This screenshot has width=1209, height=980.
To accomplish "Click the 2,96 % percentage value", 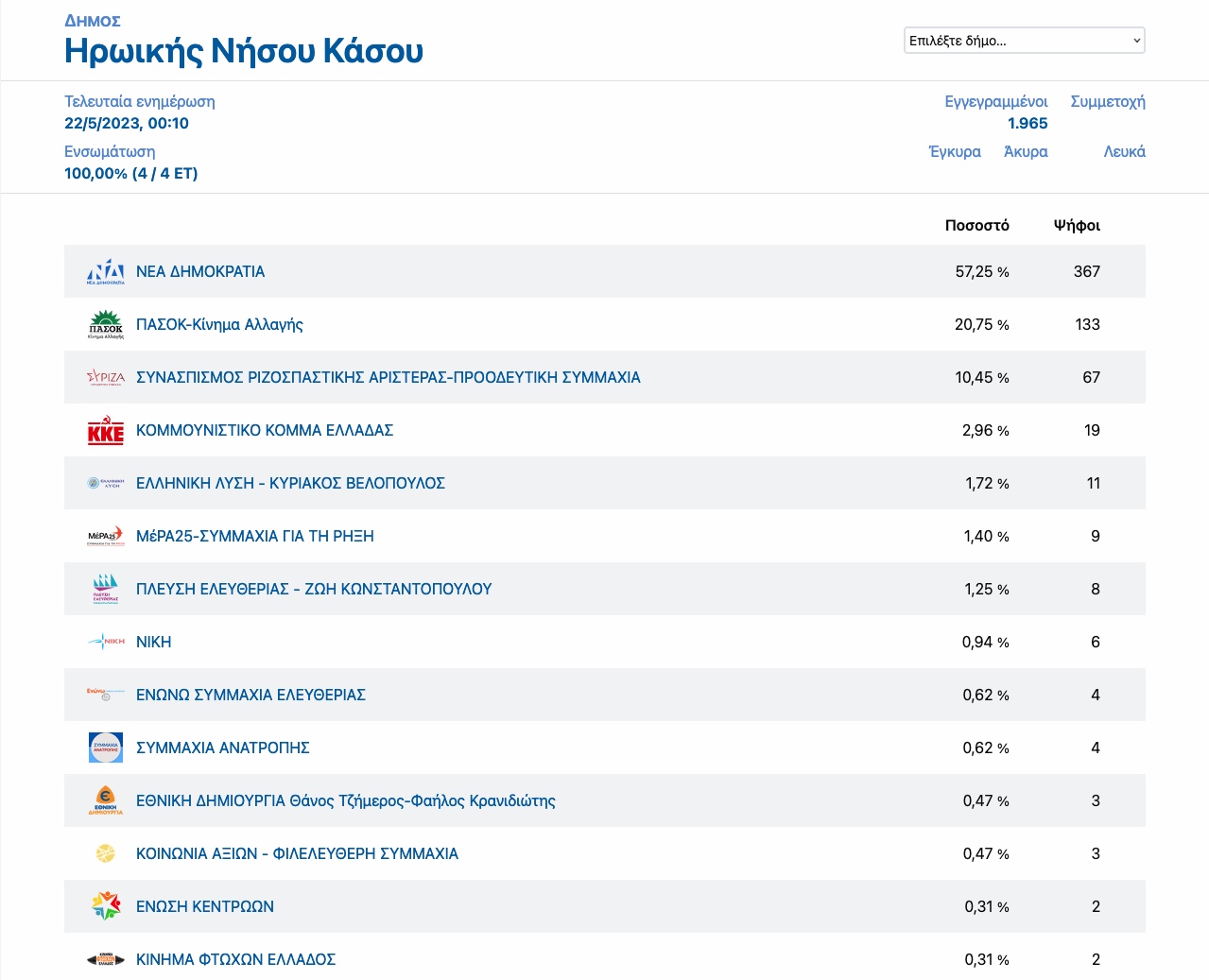I will [x=986, y=430].
